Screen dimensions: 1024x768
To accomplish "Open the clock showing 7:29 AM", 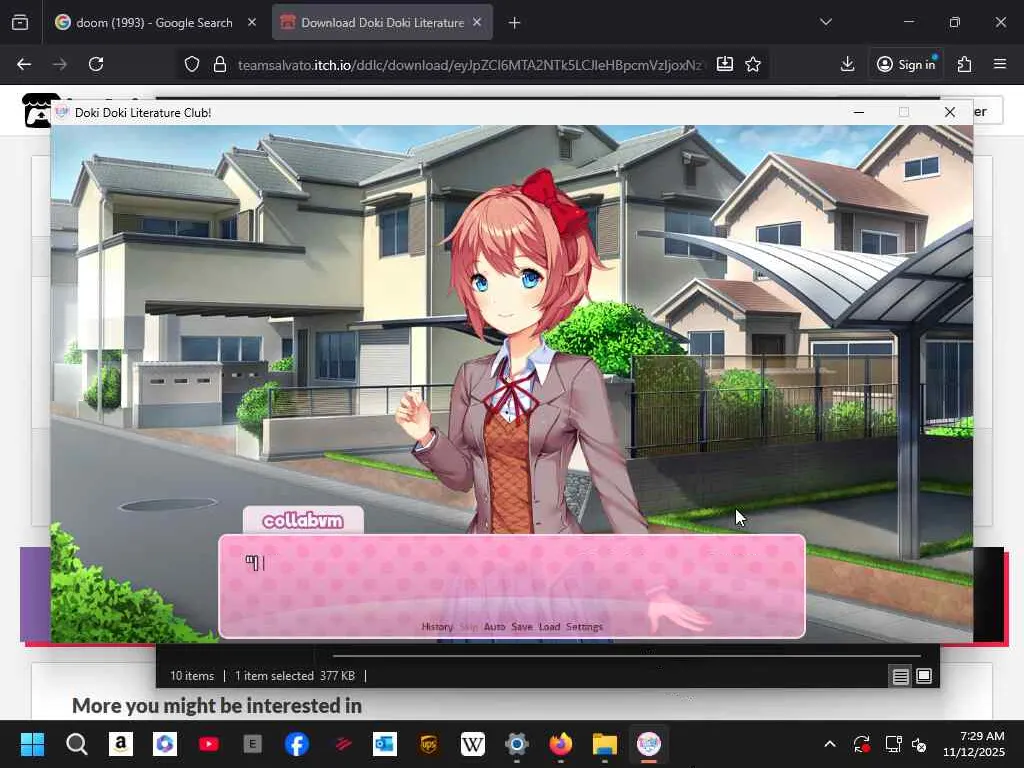I will (974, 744).
